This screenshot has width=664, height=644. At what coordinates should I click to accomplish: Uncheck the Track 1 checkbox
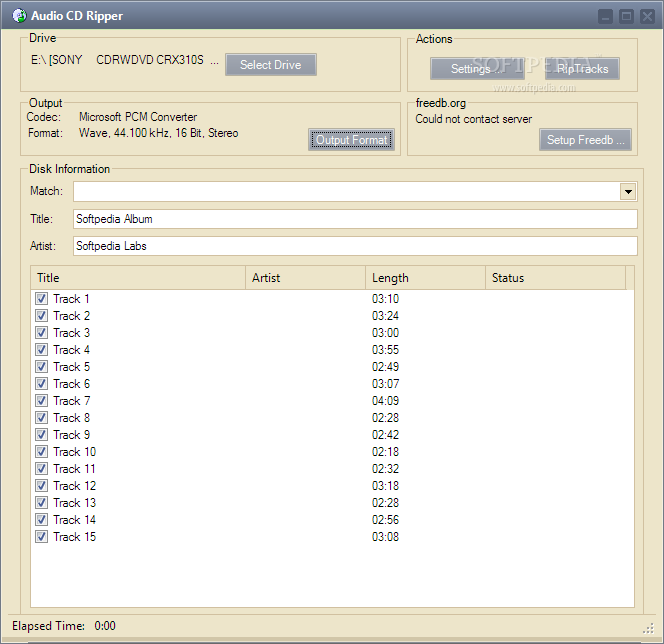42,299
